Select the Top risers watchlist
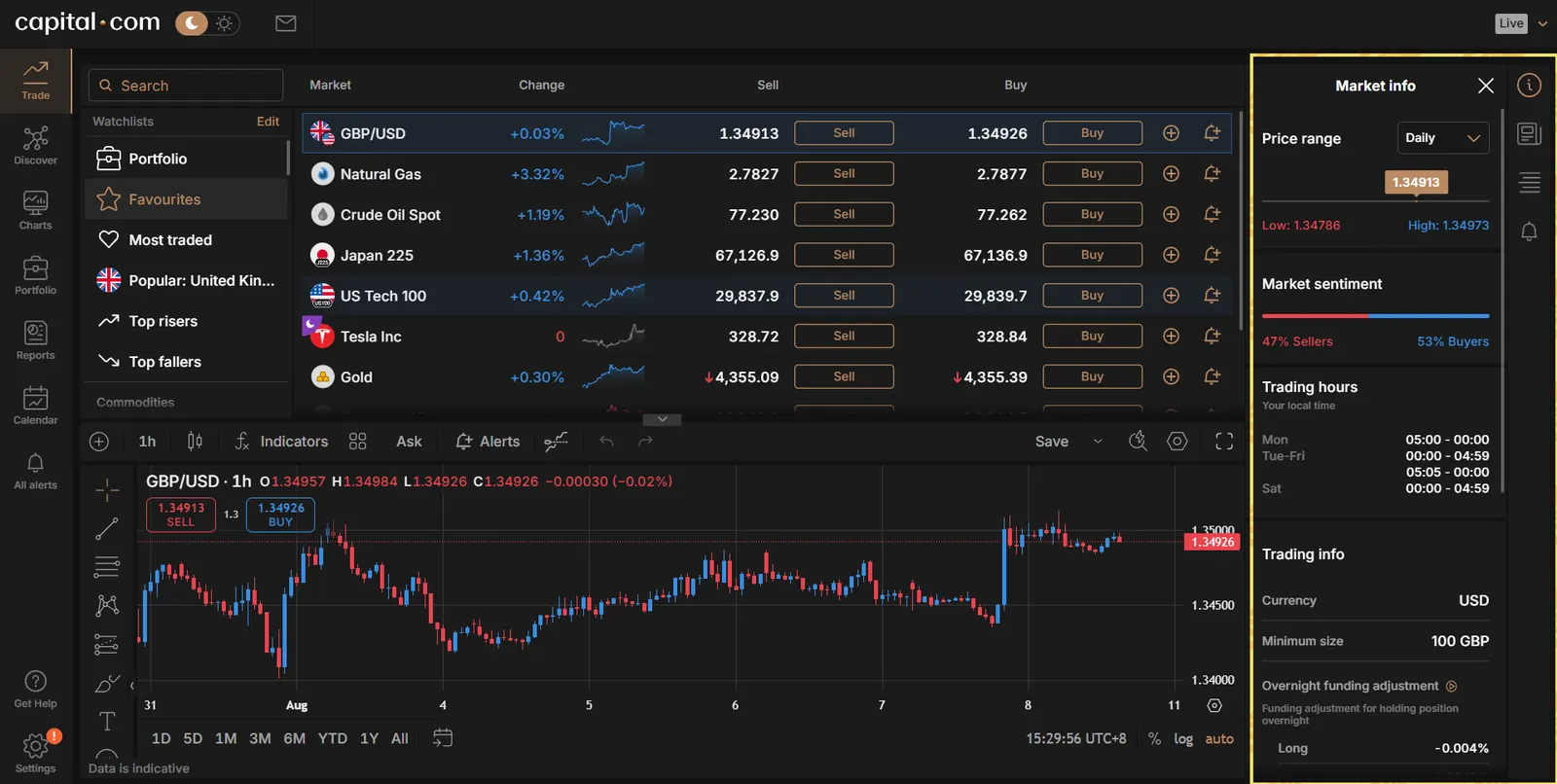Image resolution: width=1557 pixels, height=784 pixels. coord(186,321)
